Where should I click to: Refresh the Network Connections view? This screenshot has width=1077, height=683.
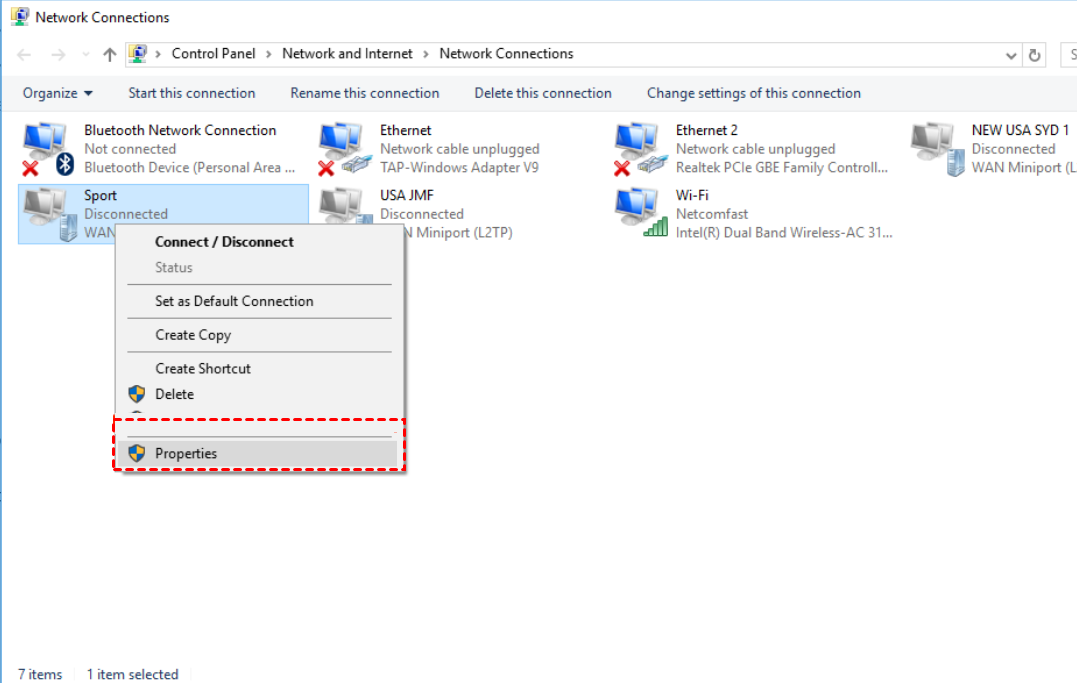1034,55
